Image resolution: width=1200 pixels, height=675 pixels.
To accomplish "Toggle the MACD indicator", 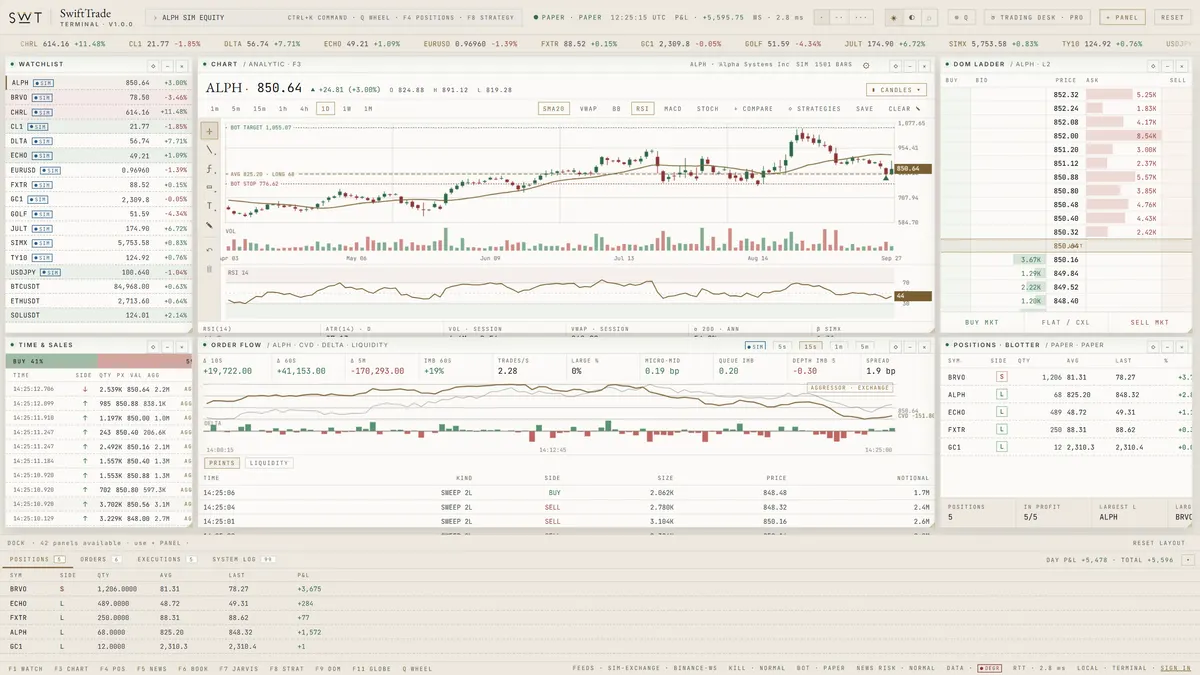I will pos(673,108).
